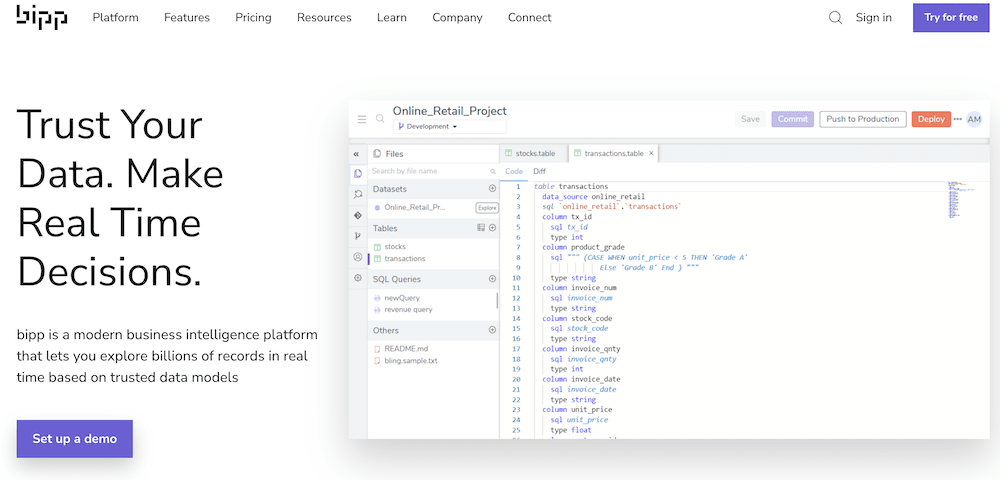Click code line "column product_grade"

[584, 247]
